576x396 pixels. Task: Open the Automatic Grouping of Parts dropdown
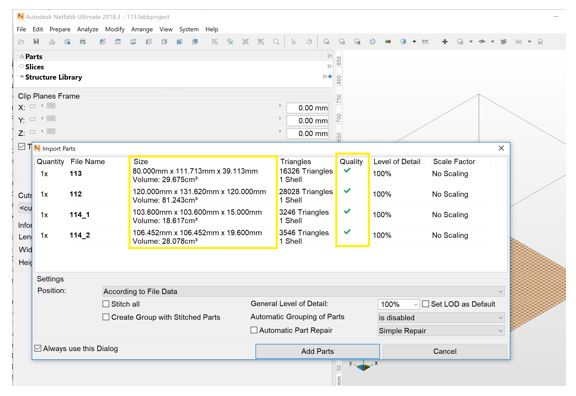[x=441, y=317]
